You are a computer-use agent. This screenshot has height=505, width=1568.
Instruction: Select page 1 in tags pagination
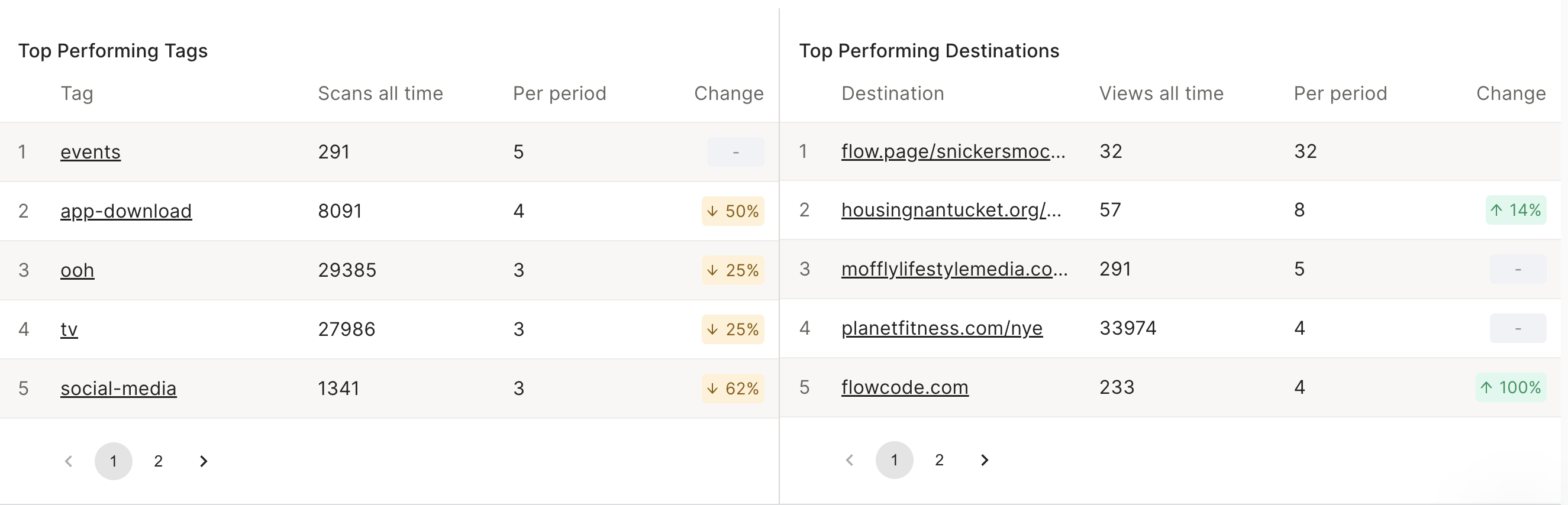[x=113, y=462]
